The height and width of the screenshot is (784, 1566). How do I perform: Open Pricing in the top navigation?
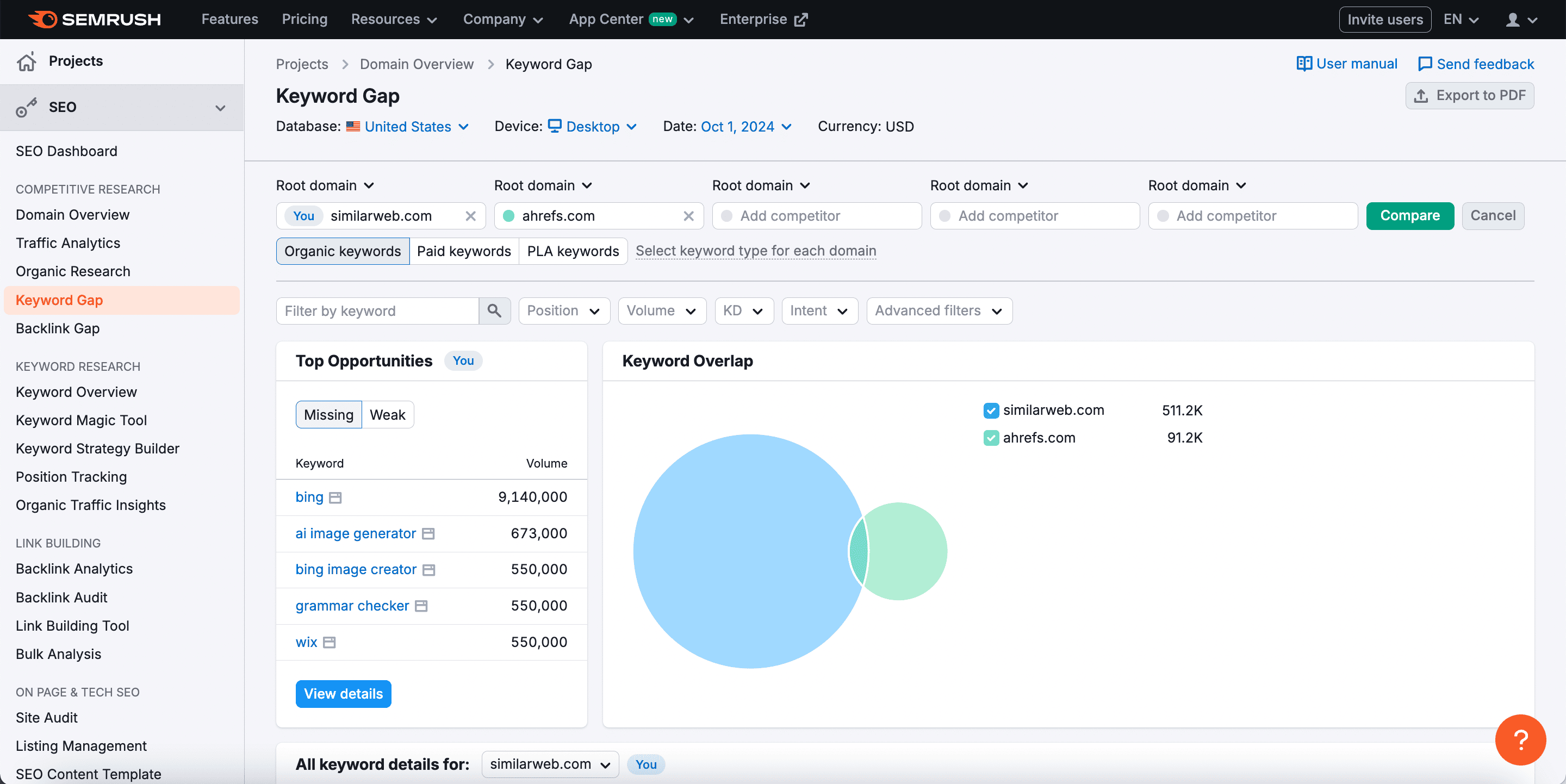tap(304, 20)
